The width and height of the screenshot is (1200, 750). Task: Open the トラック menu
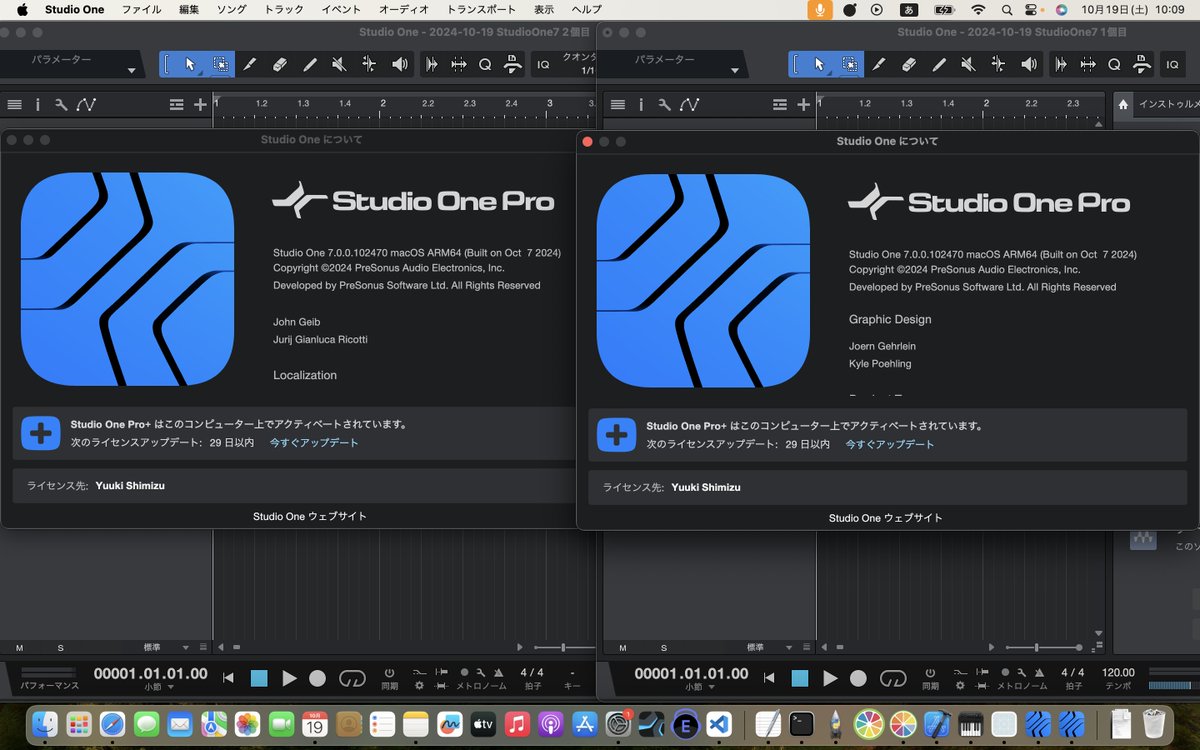(x=284, y=9)
